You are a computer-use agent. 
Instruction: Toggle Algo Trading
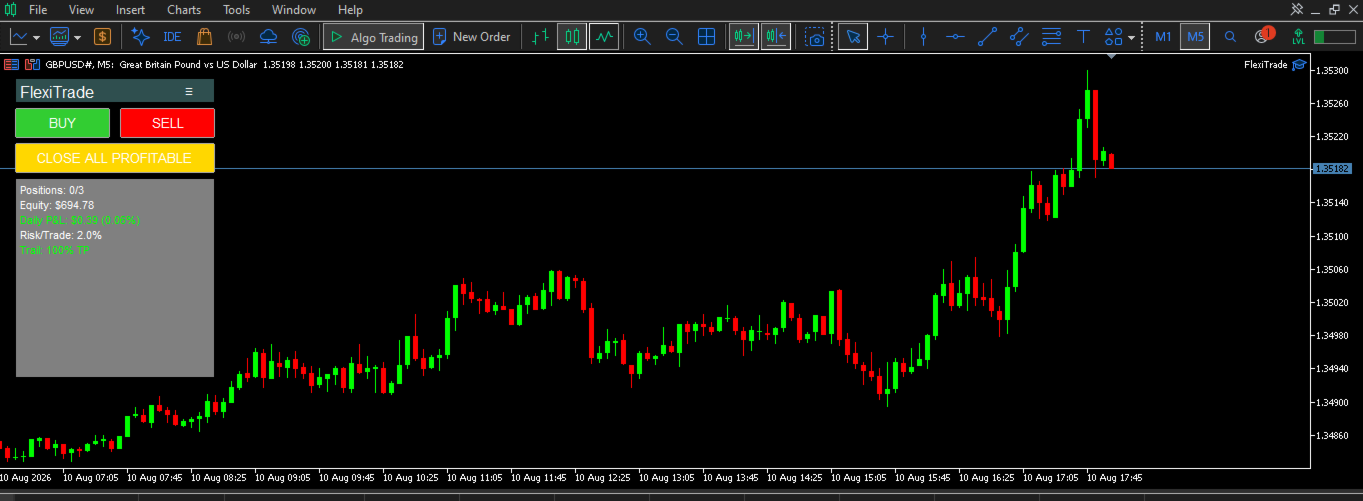pos(373,37)
